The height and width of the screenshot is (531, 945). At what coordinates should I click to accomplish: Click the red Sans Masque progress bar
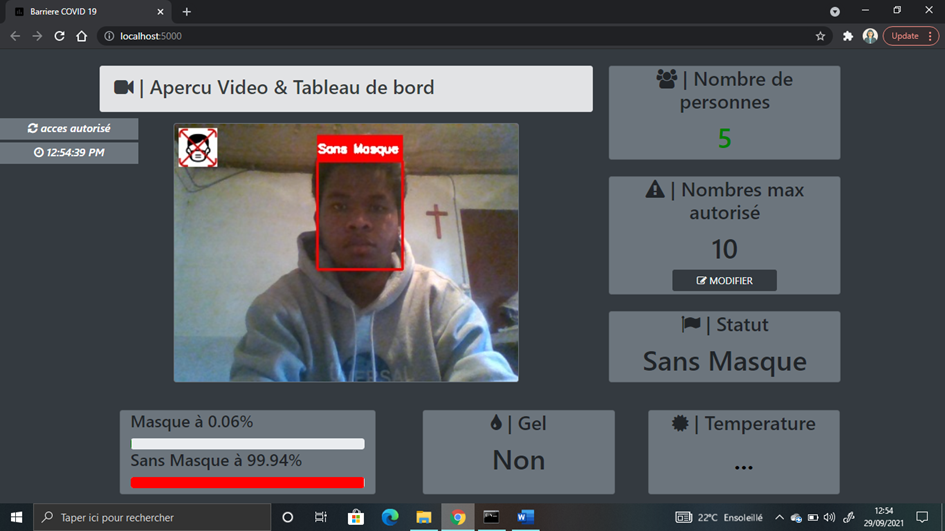coord(248,482)
